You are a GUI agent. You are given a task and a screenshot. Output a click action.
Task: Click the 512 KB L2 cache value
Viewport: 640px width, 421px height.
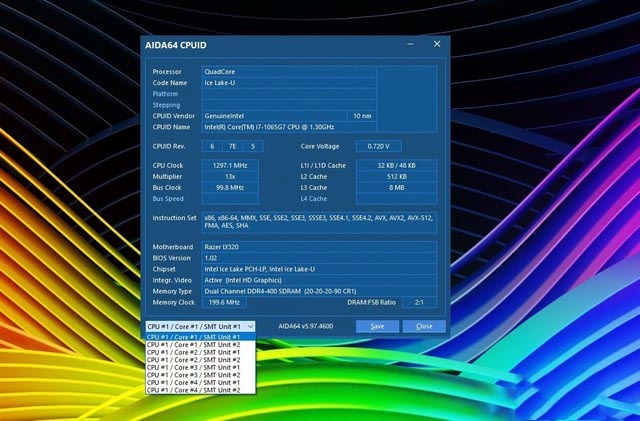396,176
